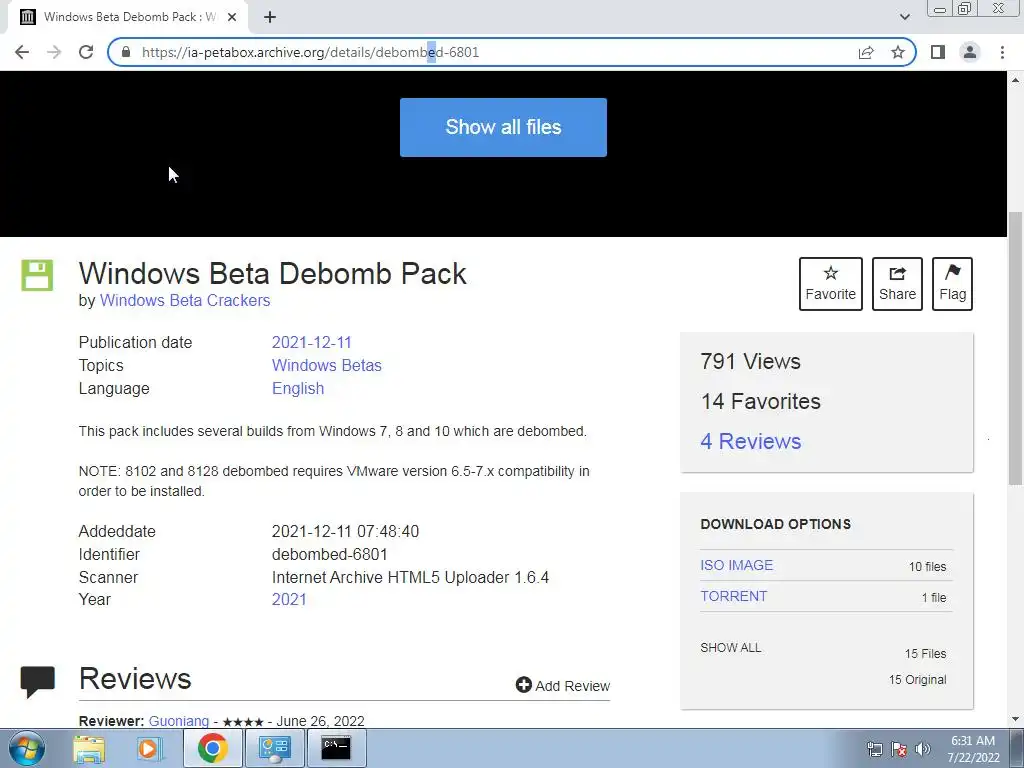Click the Share button

897,283
